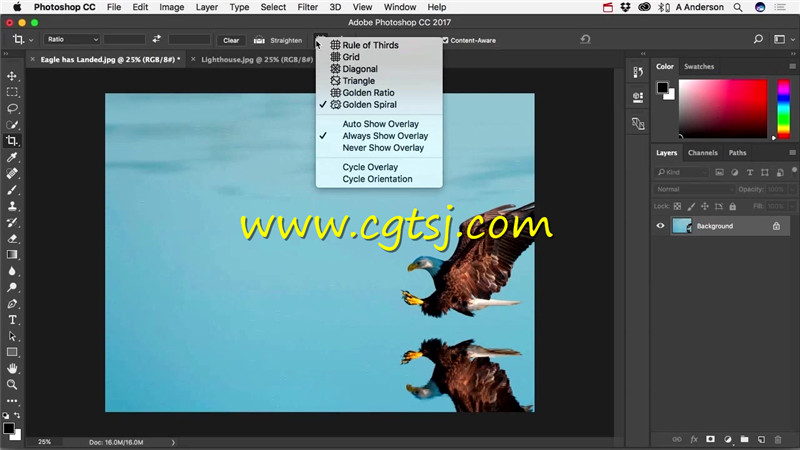Screen dimensions: 800x450
Task: Click the Clear button
Action: pos(231,40)
